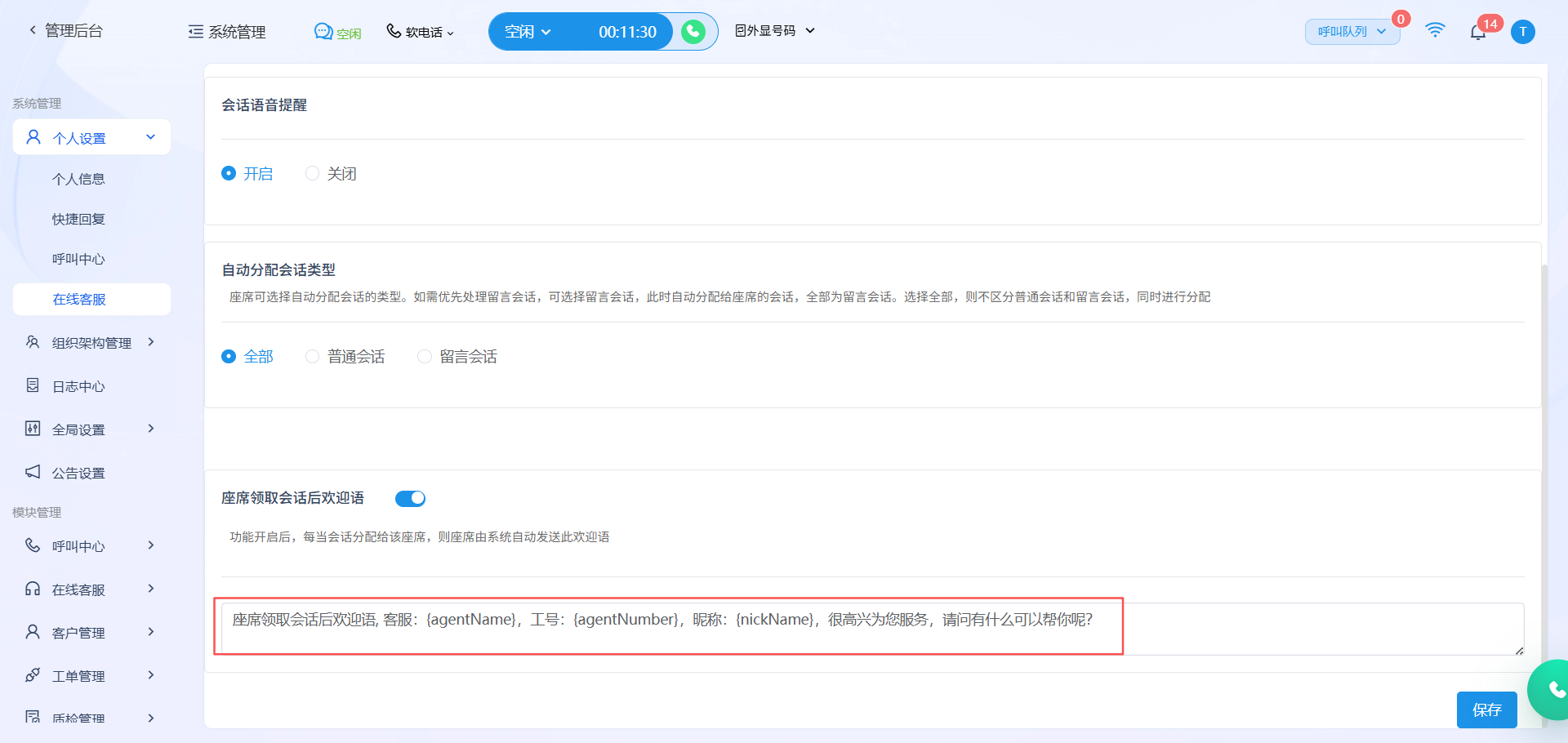
Task: Click the green phone call button
Action: tap(693, 31)
